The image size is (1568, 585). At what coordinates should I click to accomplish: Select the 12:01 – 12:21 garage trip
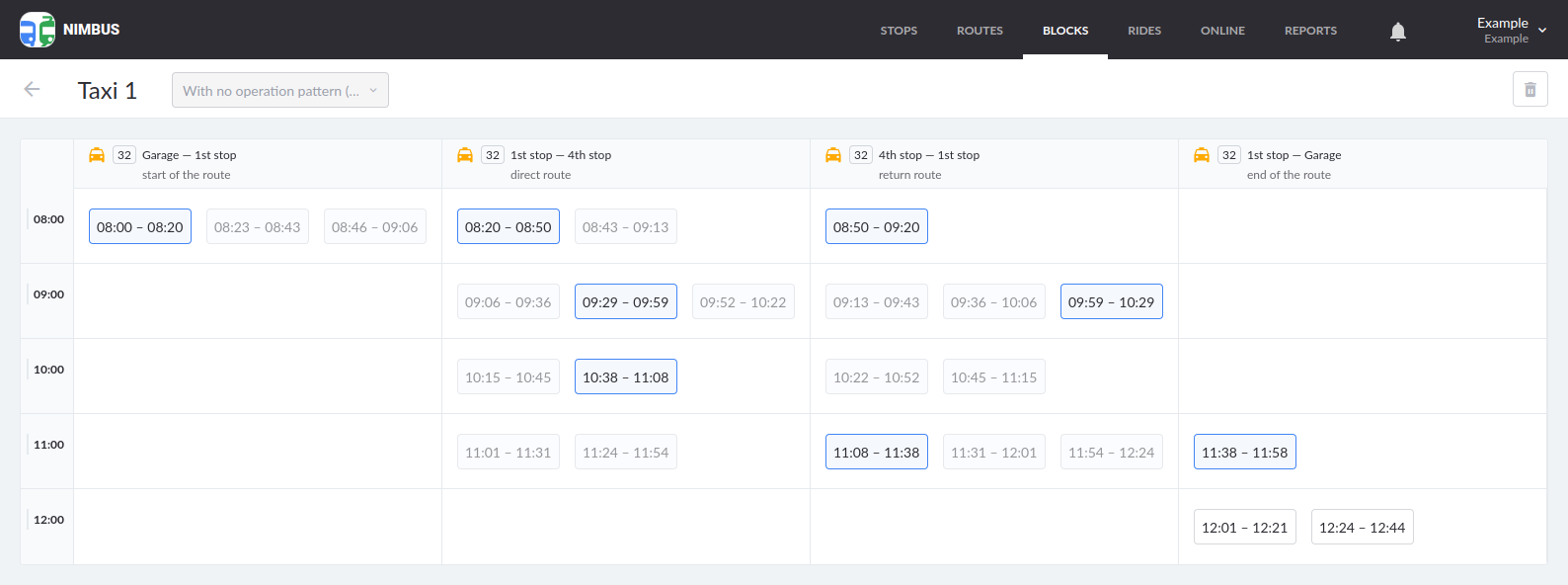(x=1244, y=528)
